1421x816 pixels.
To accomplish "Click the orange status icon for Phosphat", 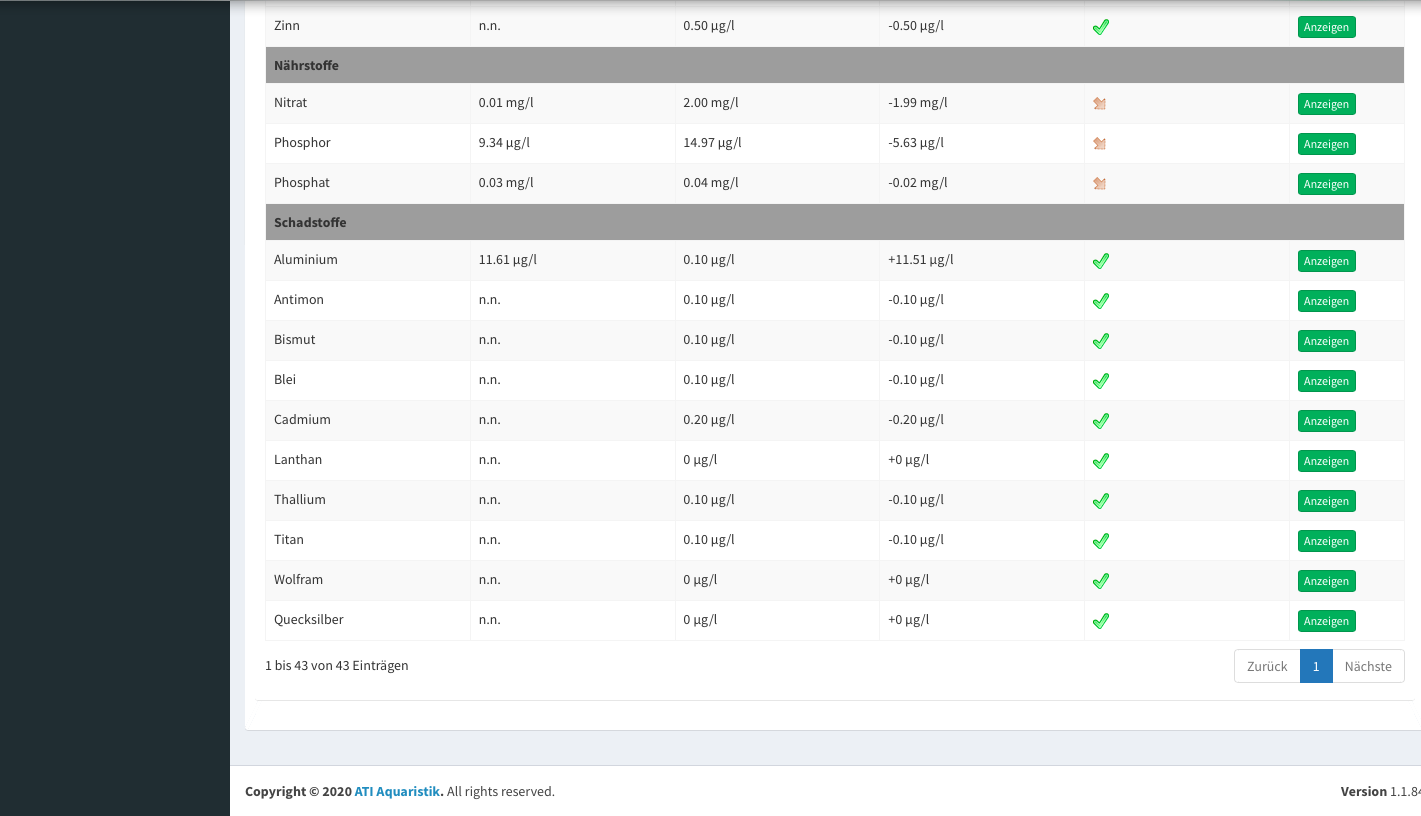I will [1099, 184].
